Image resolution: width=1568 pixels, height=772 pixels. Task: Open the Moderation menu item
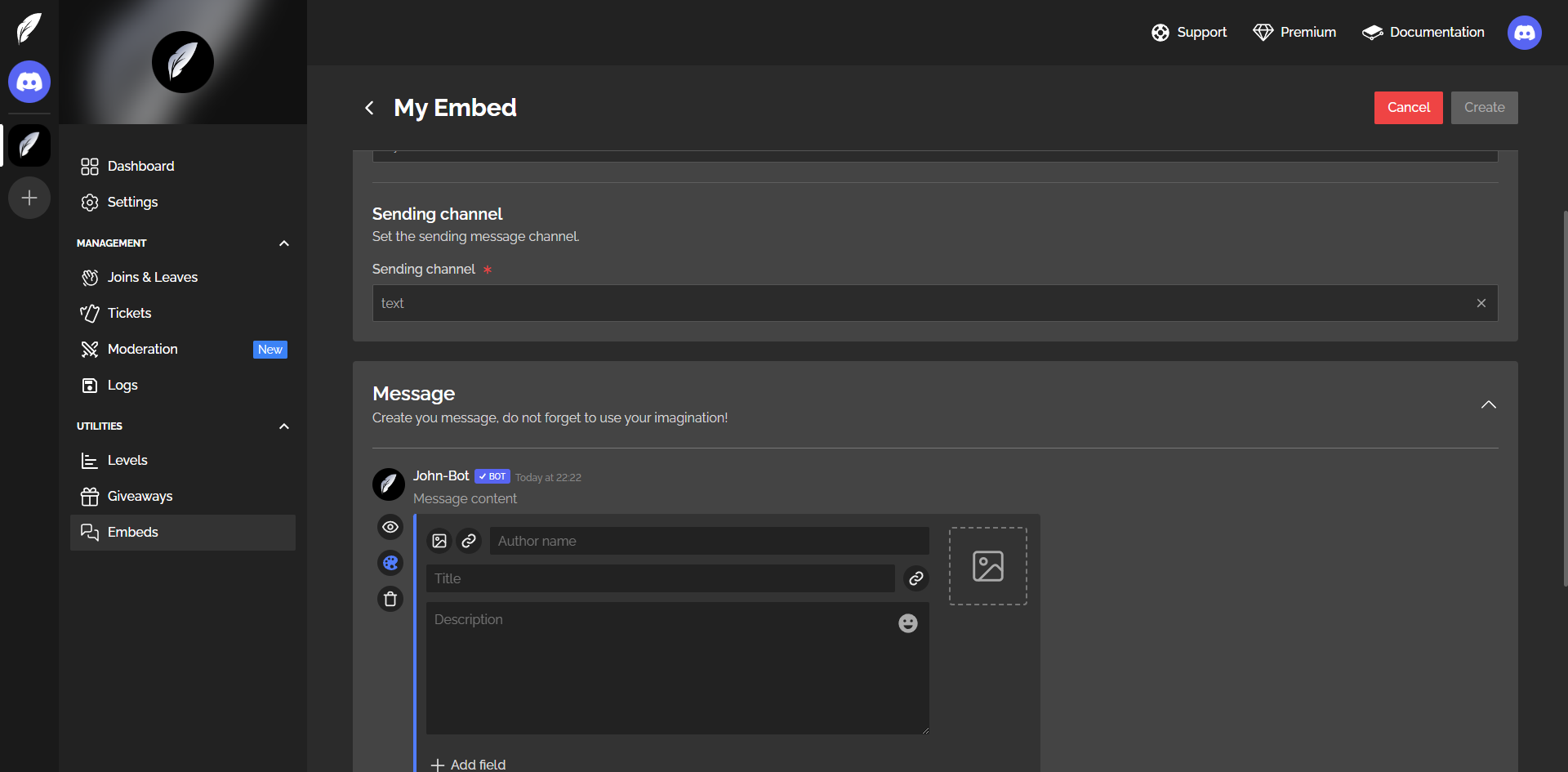[143, 349]
